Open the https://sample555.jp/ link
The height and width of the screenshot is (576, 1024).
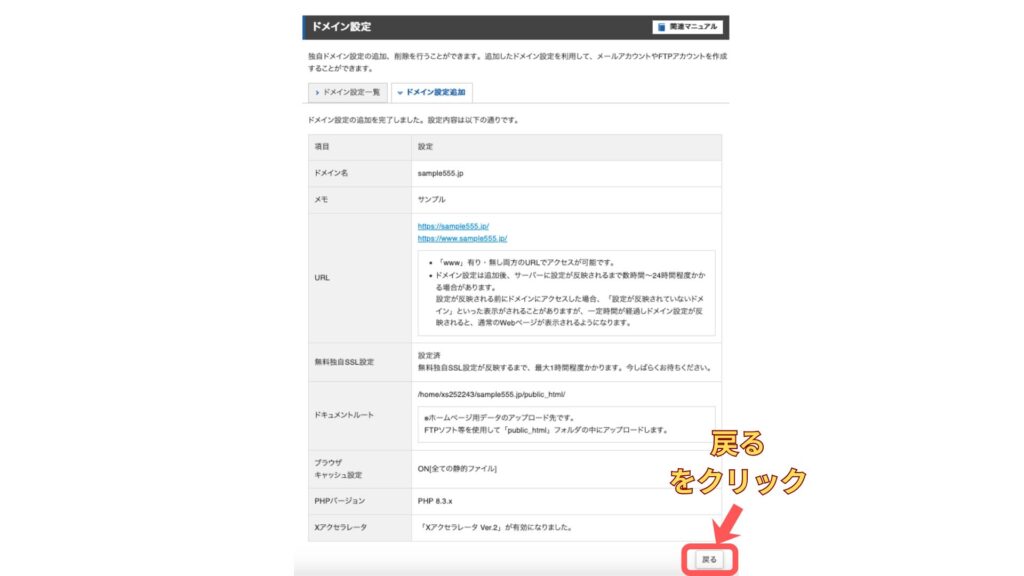coord(453,227)
